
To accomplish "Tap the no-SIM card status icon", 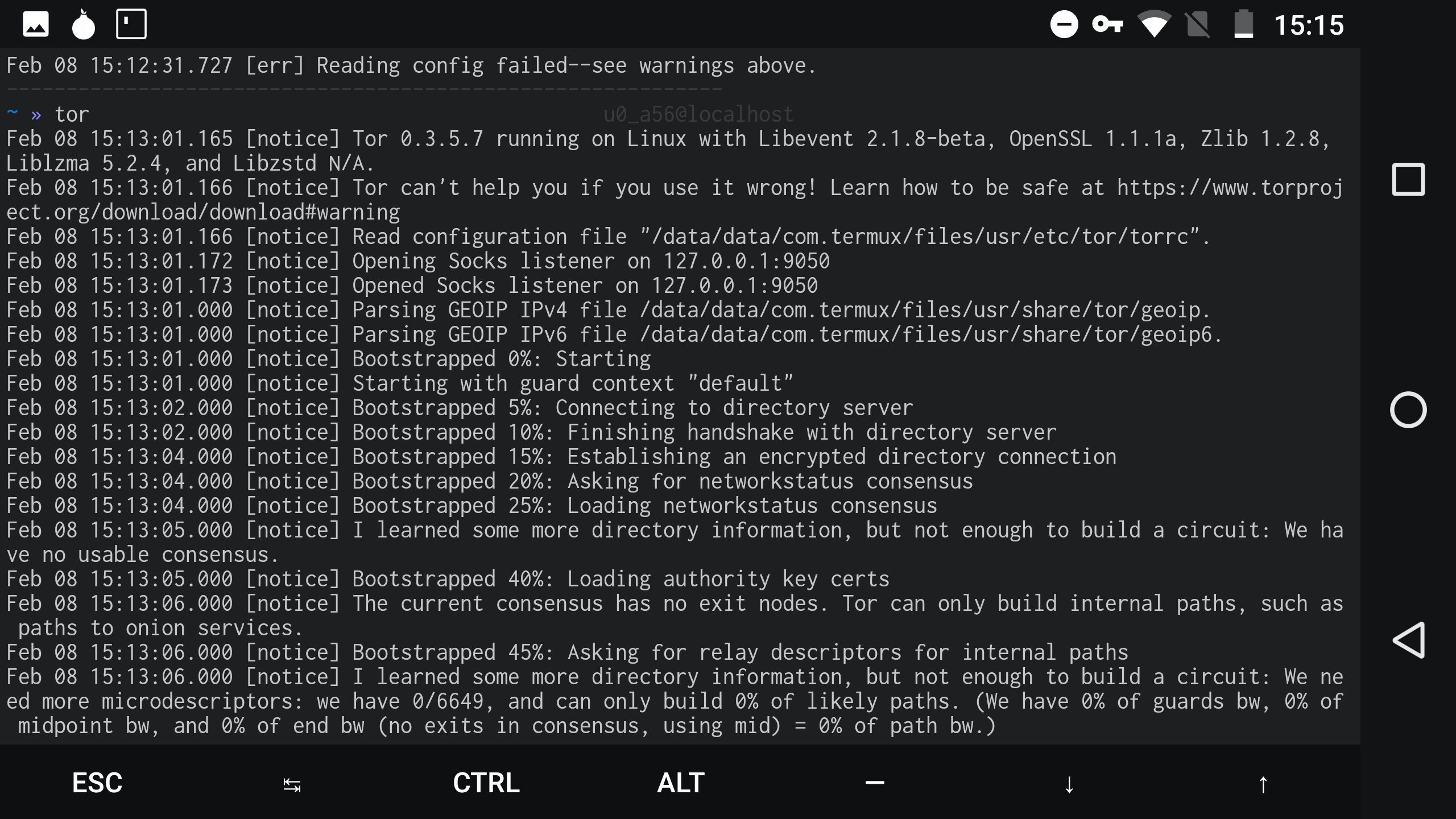I will pos(1198,25).
